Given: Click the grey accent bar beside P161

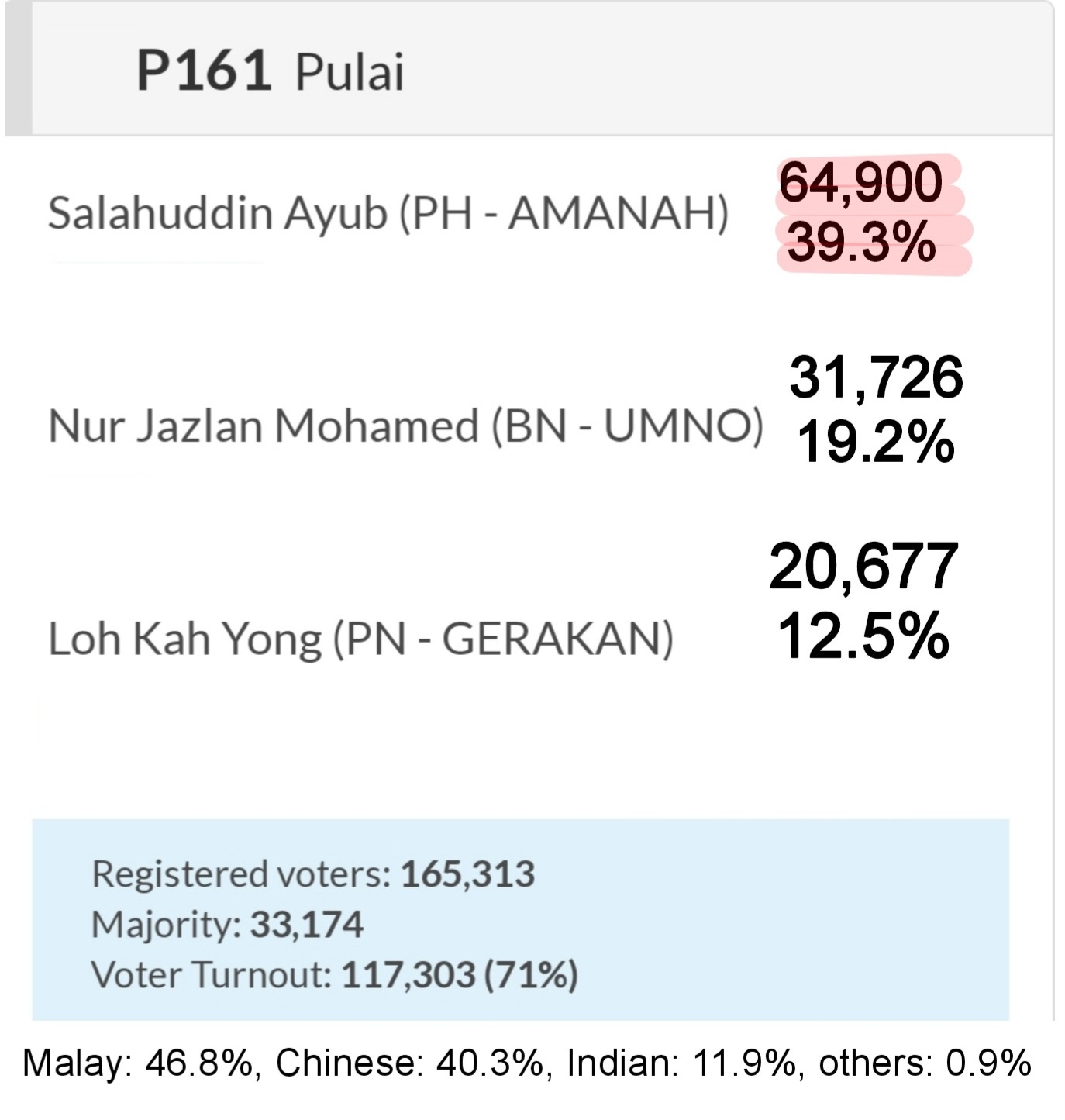Looking at the screenshot, I should [19, 68].
